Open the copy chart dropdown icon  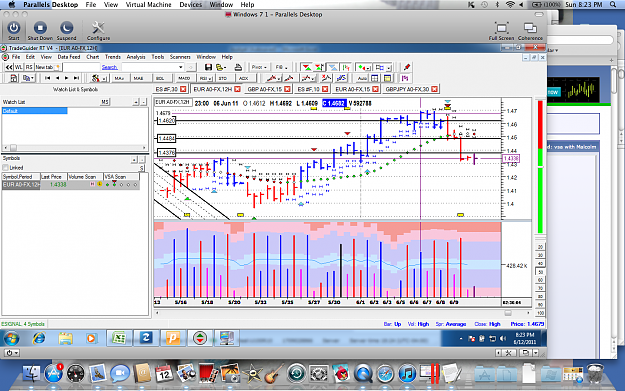(x=28, y=78)
